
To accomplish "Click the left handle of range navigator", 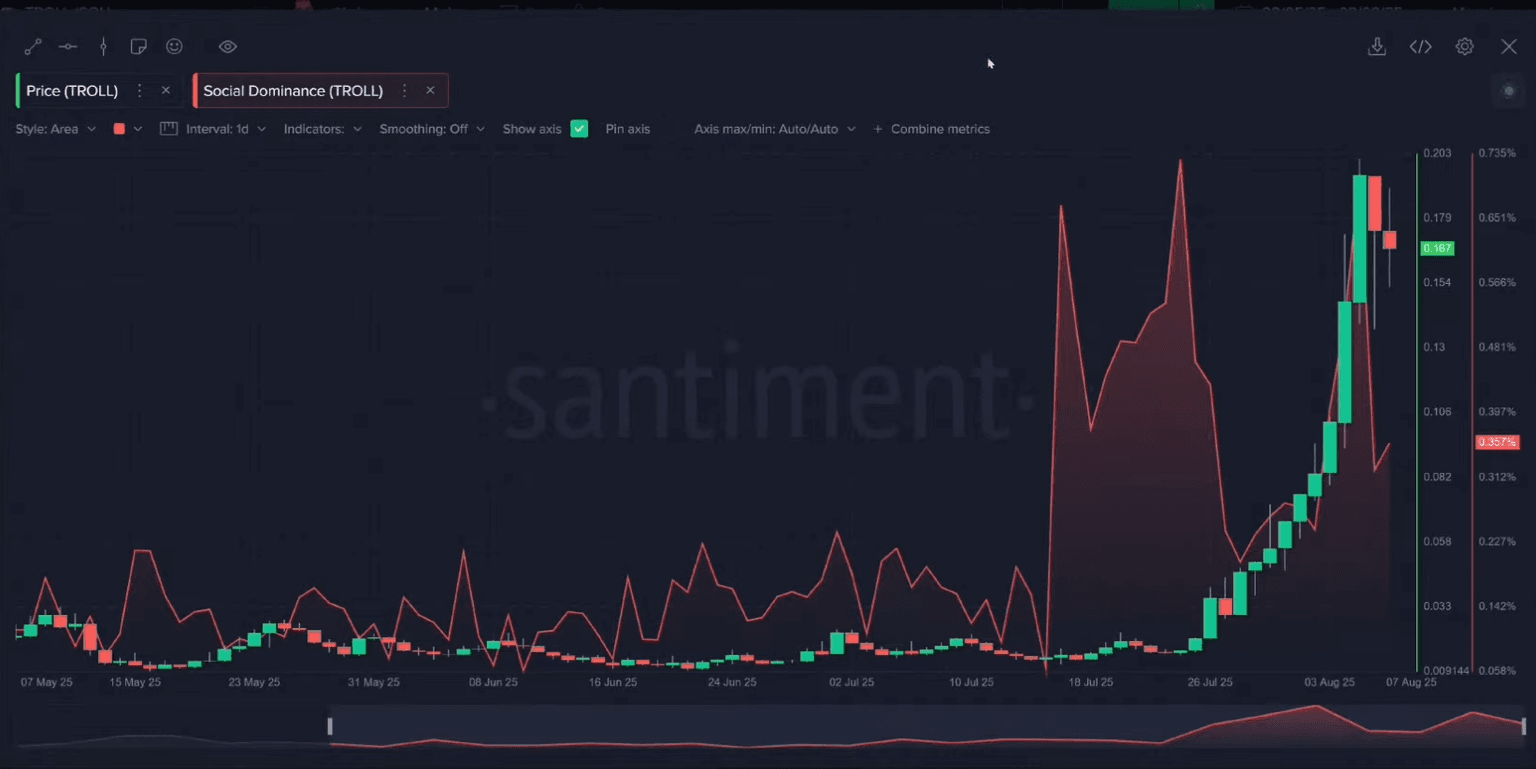I will point(330,726).
